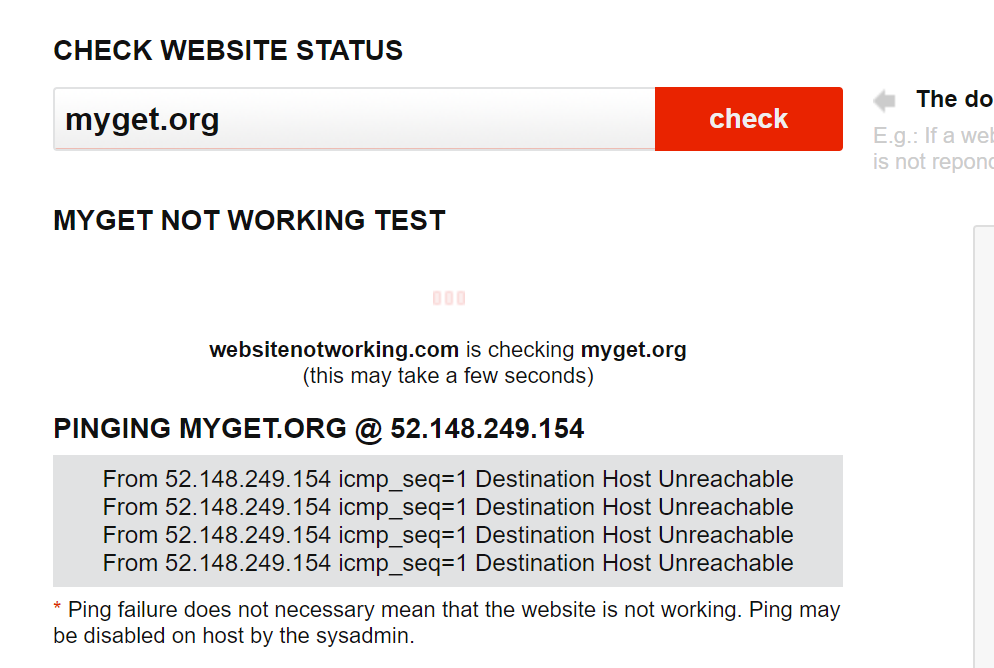Click the CHECK WEBSITE STATUS heading
The image size is (994, 668).
(227, 50)
